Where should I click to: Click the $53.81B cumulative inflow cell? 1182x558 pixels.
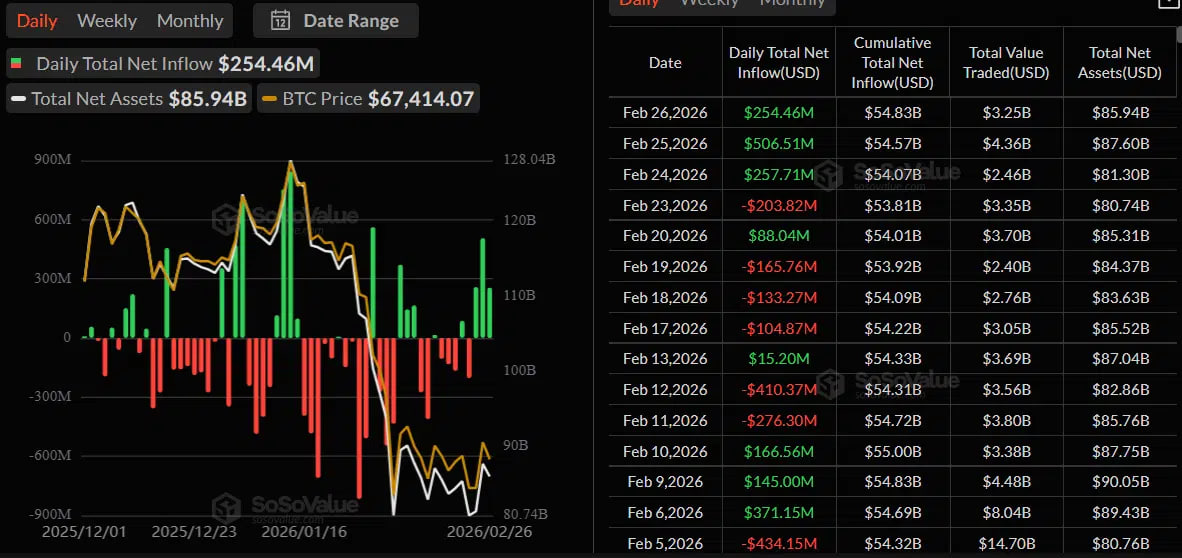pos(893,205)
